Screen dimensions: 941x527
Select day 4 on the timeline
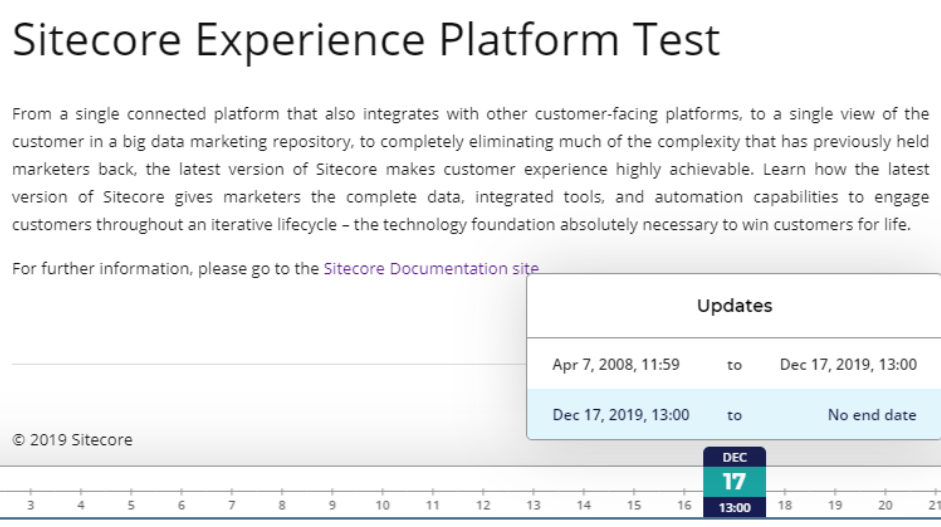(x=81, y=505)
